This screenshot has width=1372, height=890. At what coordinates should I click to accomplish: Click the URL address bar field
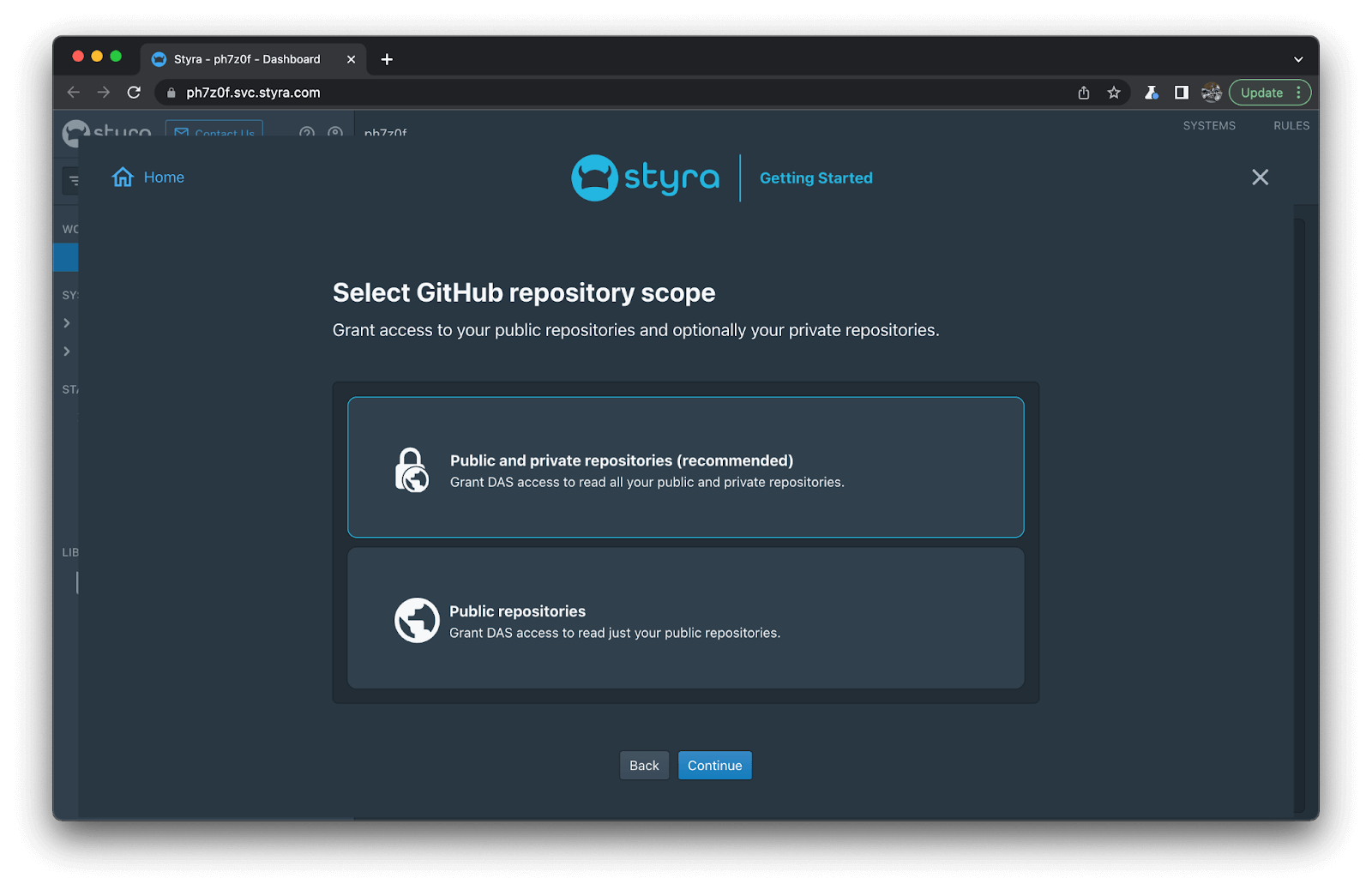[600, 93]
